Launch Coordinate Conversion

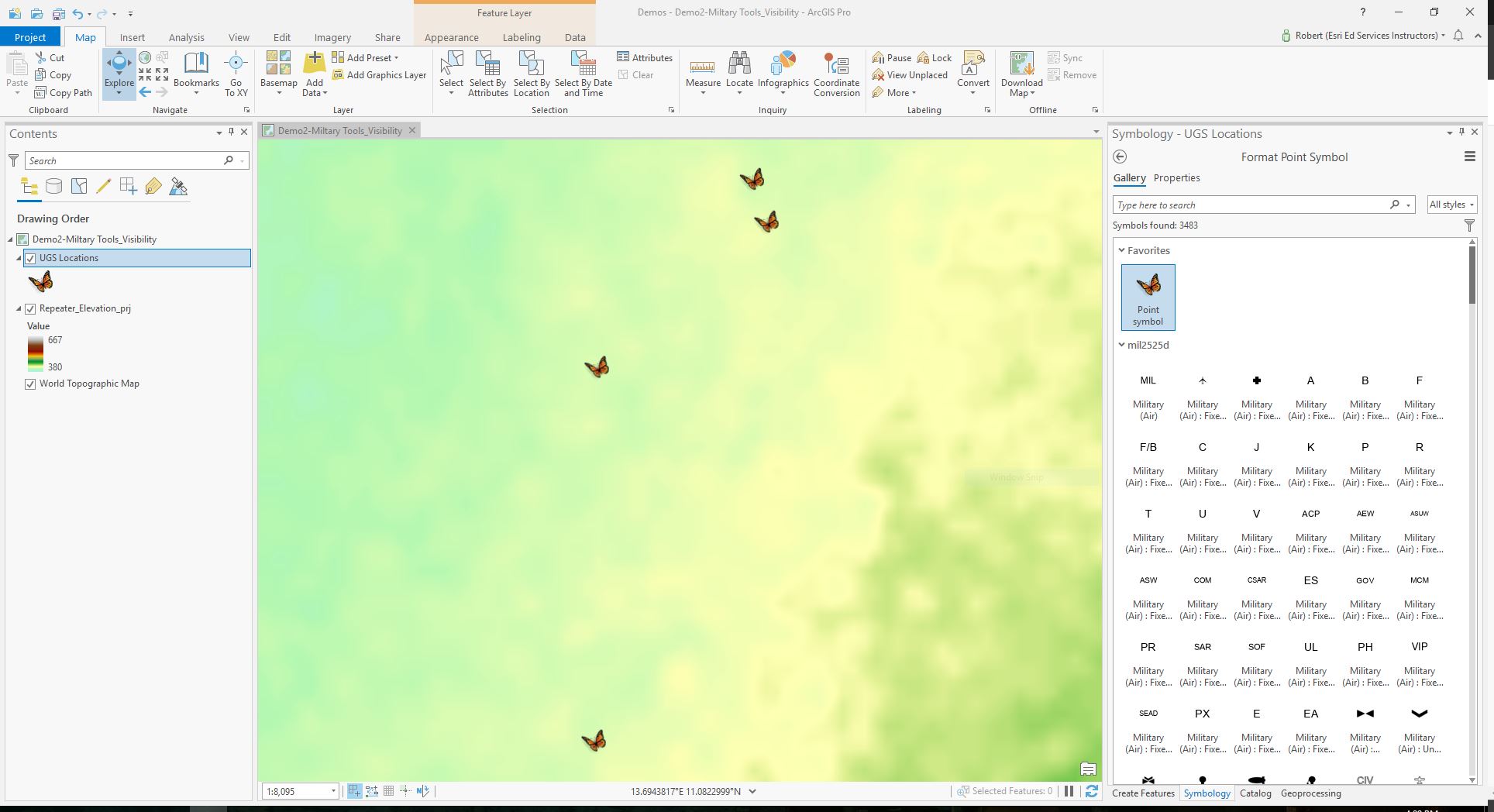tap(836, 74)
